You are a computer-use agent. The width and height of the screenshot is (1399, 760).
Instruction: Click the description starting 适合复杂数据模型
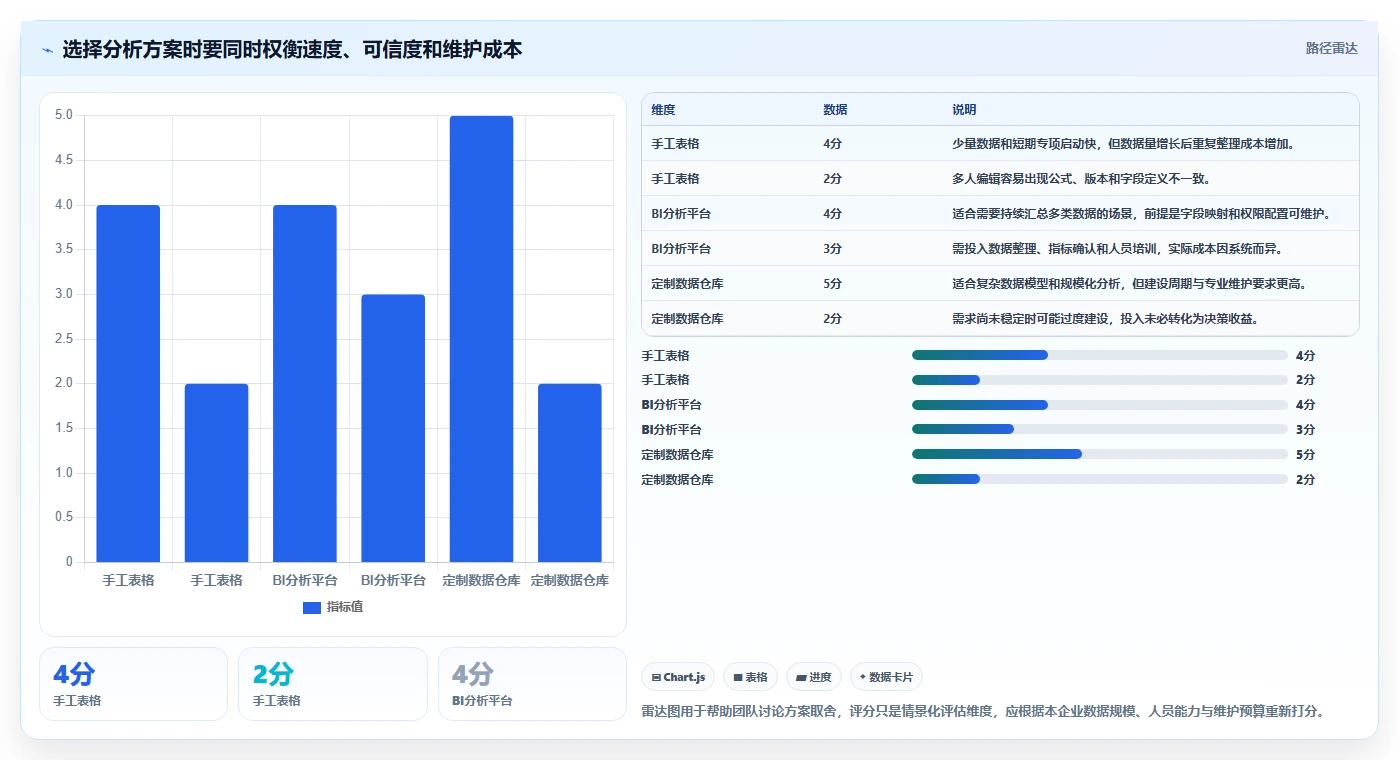1129,284
